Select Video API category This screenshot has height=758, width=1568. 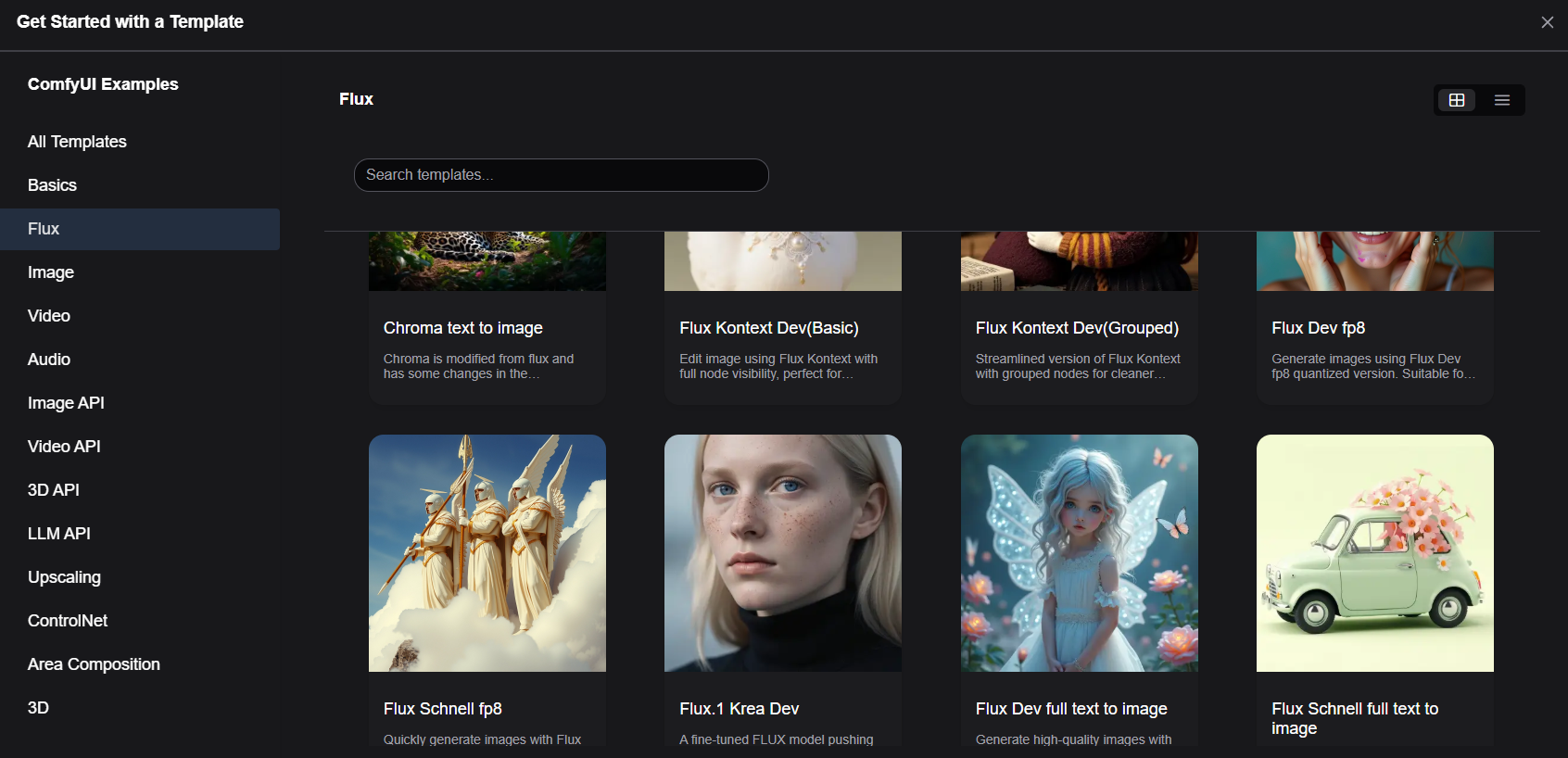140,447
